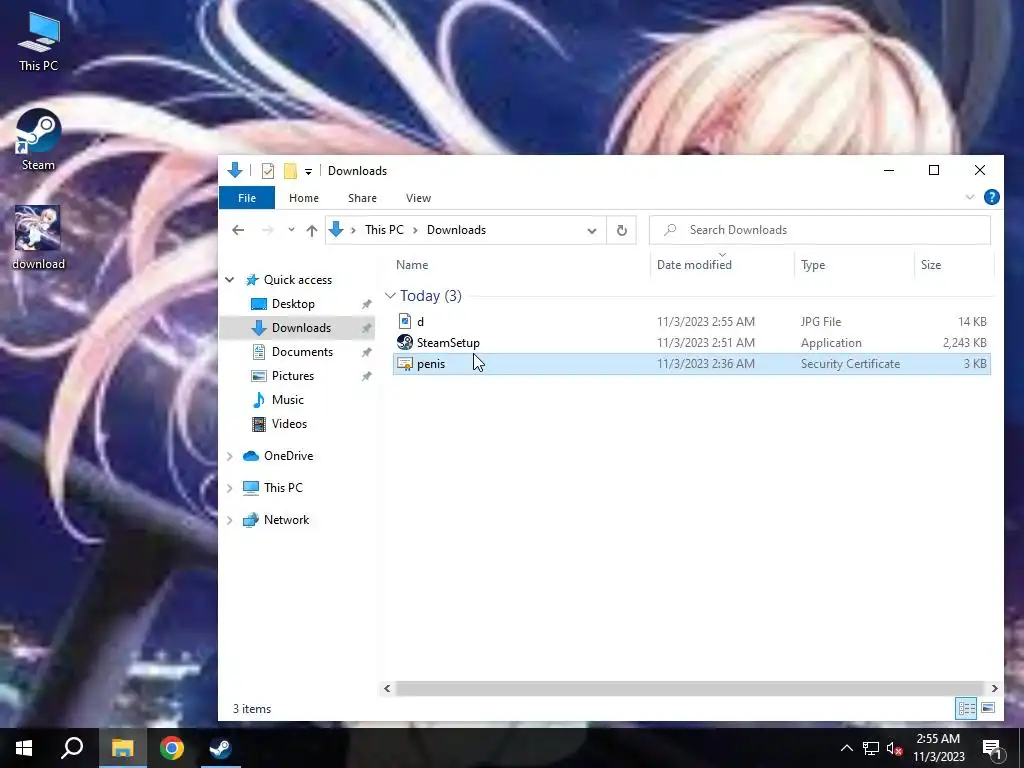Launch Google Chrome from the taskbar

[x=172, y=748]
